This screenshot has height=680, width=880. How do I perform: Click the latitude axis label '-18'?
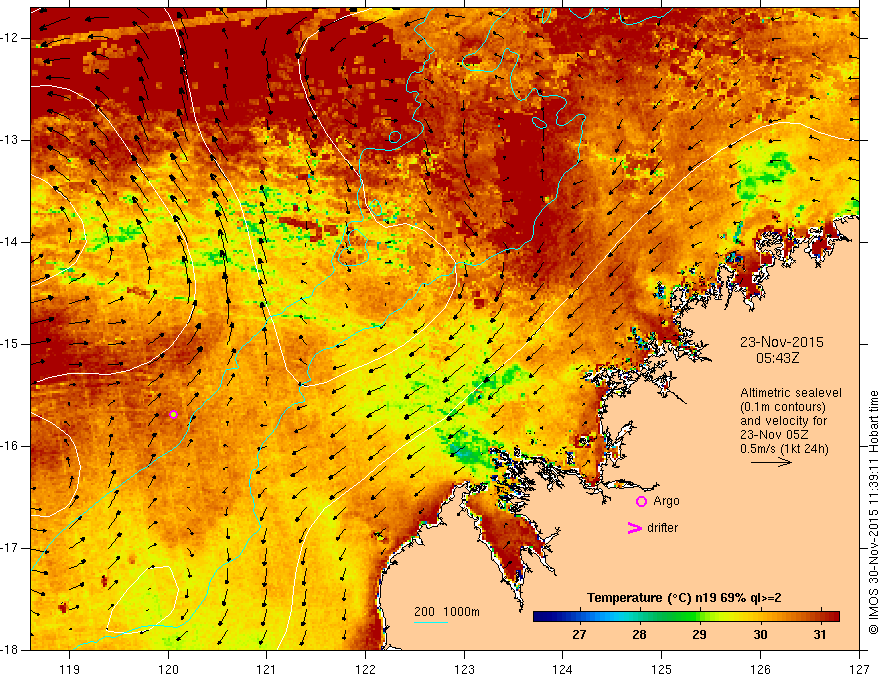[x=10, y=650]
